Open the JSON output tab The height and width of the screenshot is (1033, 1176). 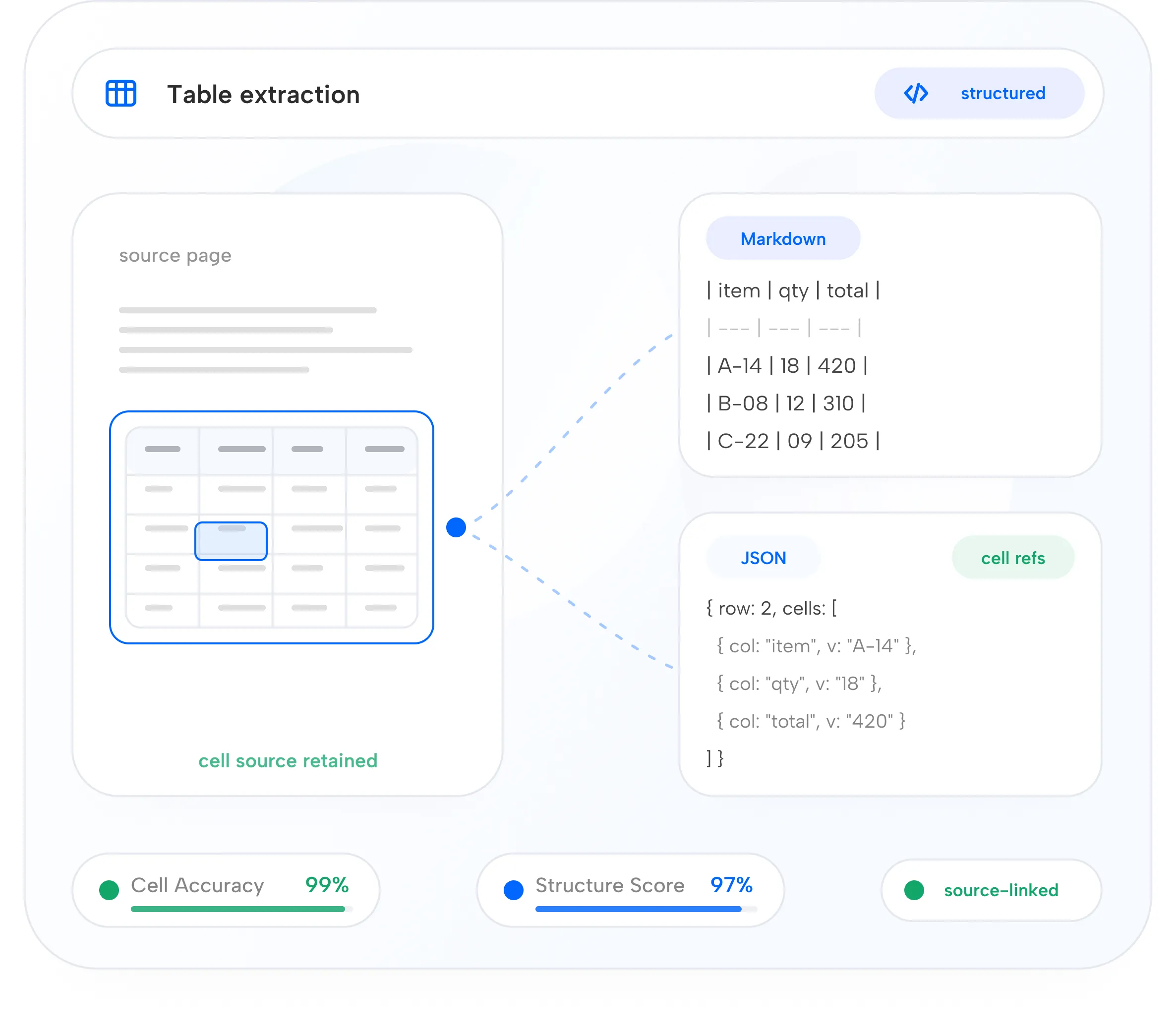(763, 557)
